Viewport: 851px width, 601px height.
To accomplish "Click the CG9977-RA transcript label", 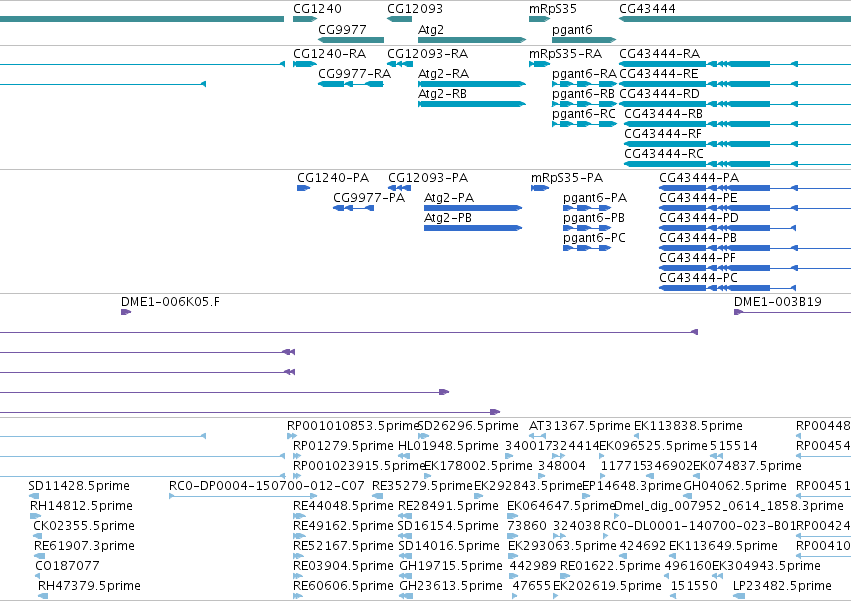I will pos(354,74).
